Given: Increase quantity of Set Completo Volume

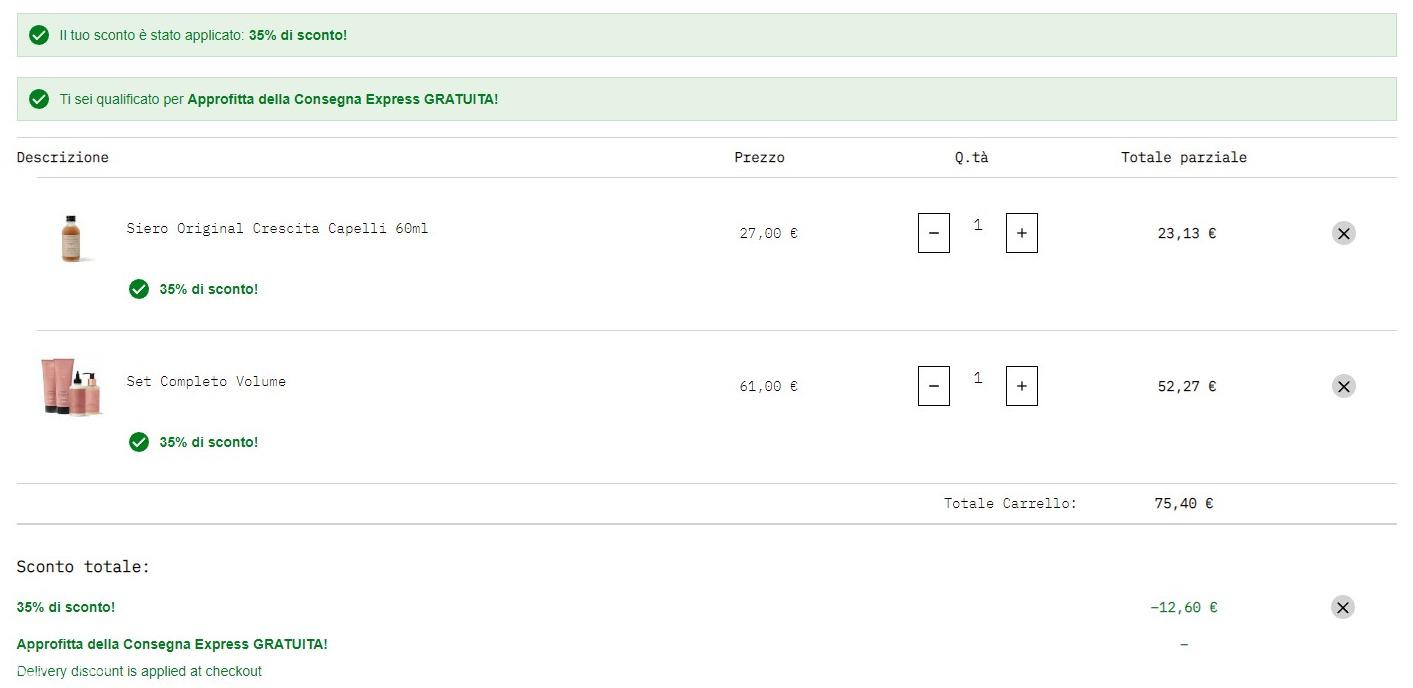Looking at the screenshot, I should click(1021, 386).
